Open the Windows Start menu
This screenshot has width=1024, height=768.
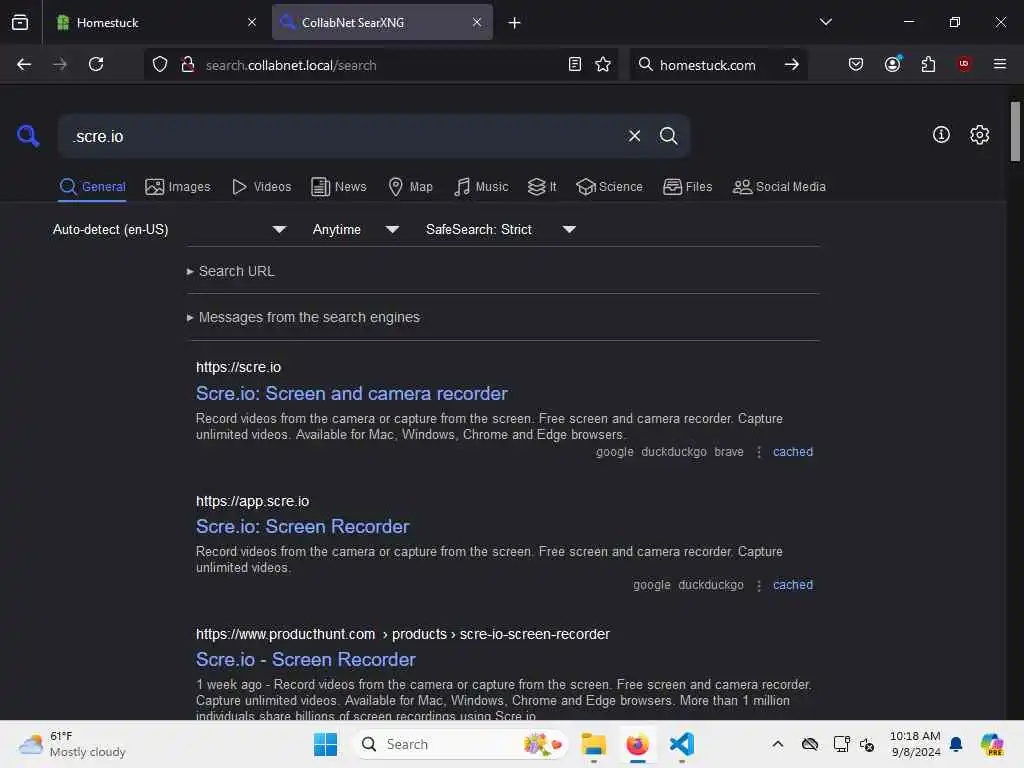click(325, 744)
